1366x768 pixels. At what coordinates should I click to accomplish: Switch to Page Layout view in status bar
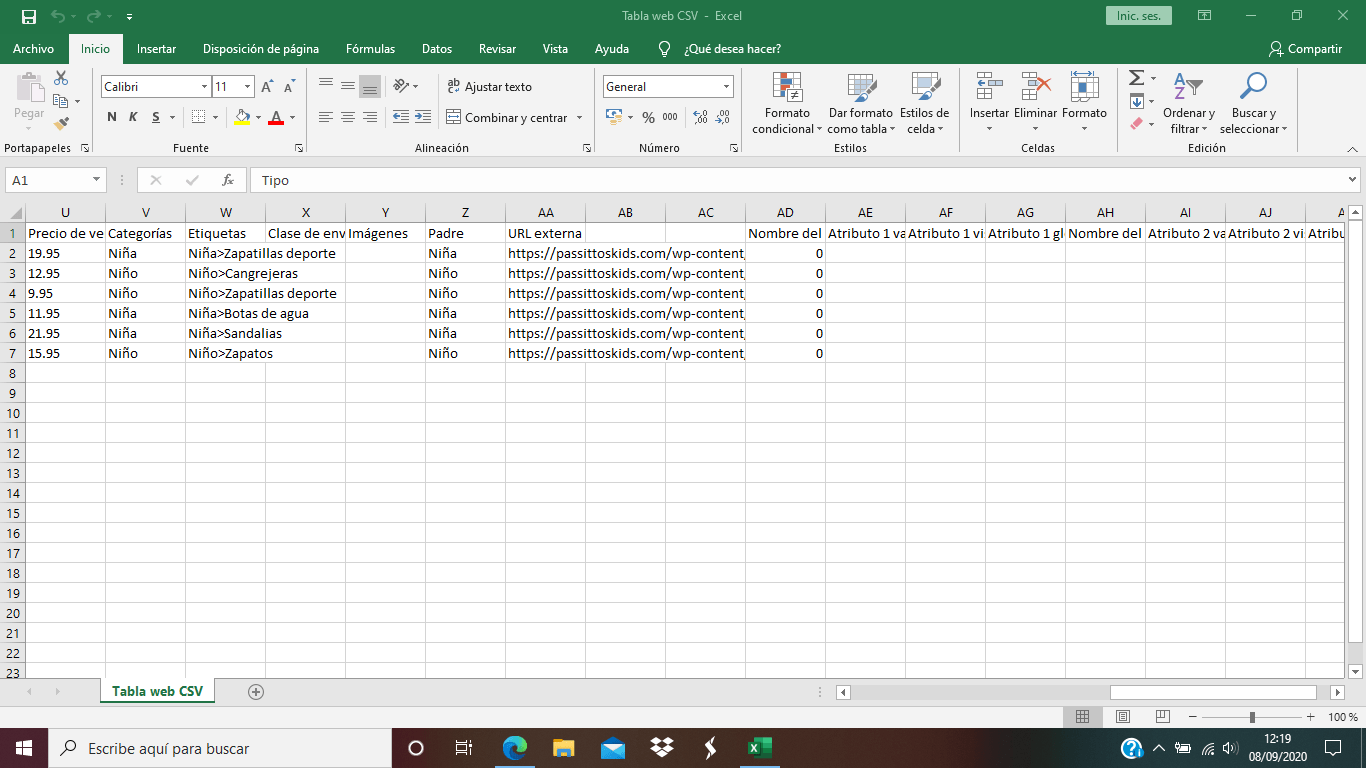1123,717
